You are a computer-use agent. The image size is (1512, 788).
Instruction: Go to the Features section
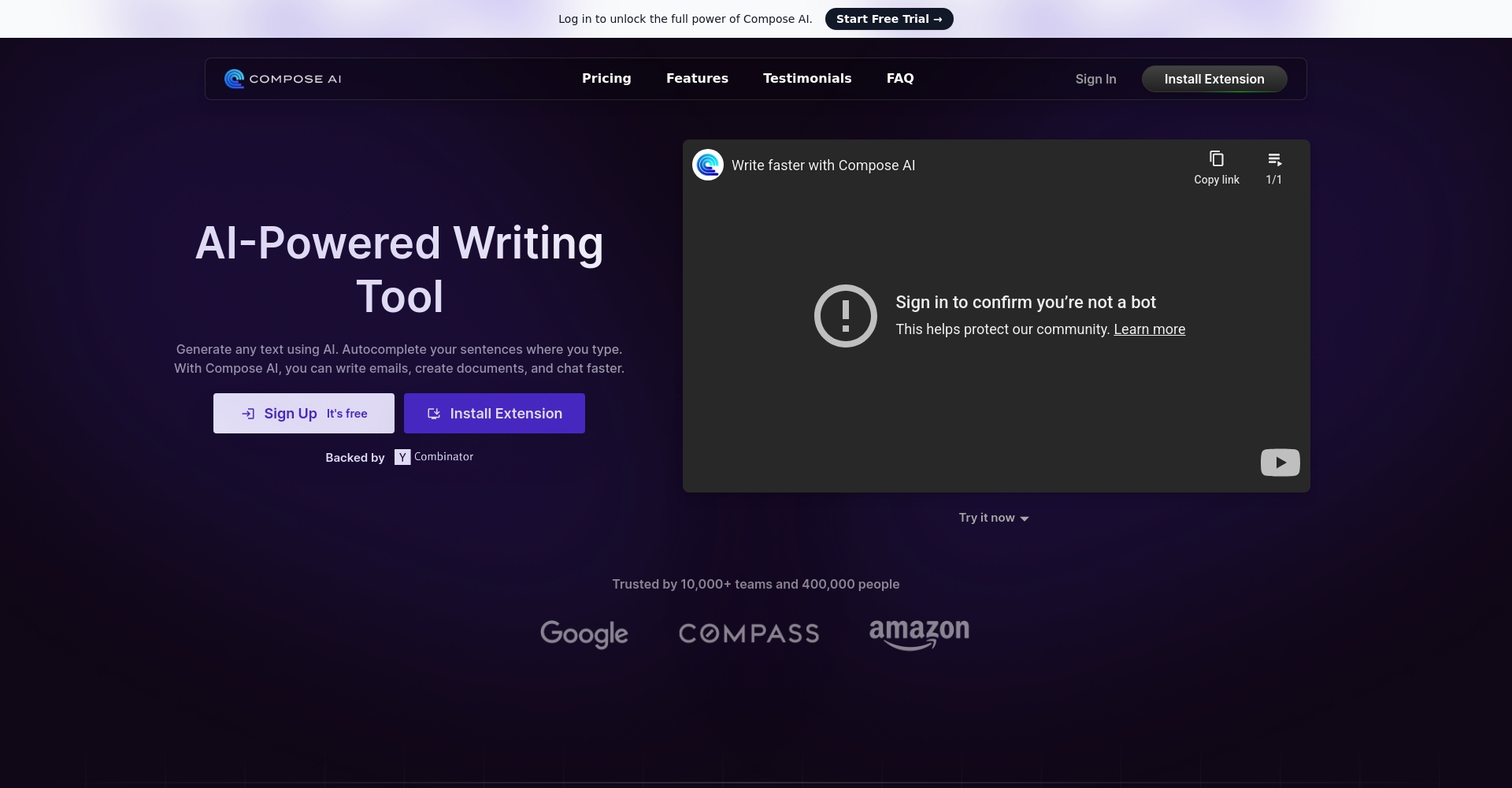click(x=697, y=79)
